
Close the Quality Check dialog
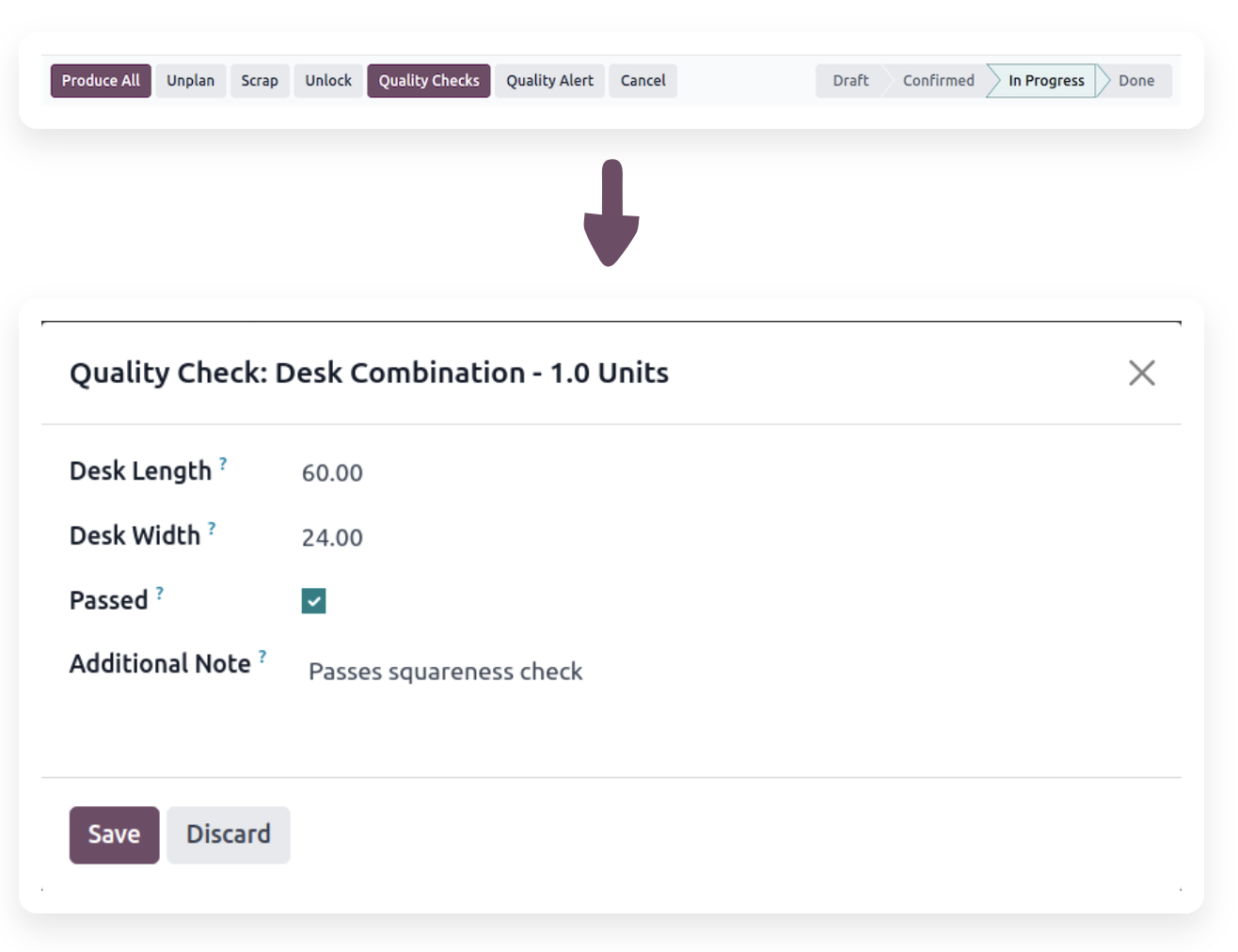coord(1141,373)
